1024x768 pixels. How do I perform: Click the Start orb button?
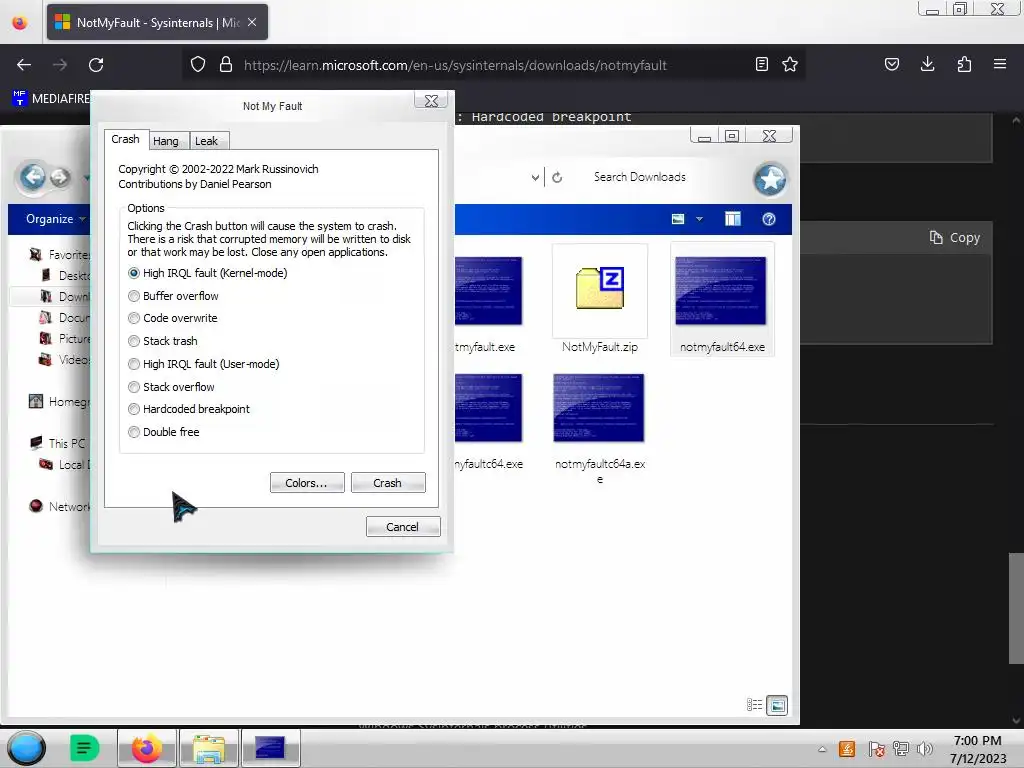(x=26, y=748)
